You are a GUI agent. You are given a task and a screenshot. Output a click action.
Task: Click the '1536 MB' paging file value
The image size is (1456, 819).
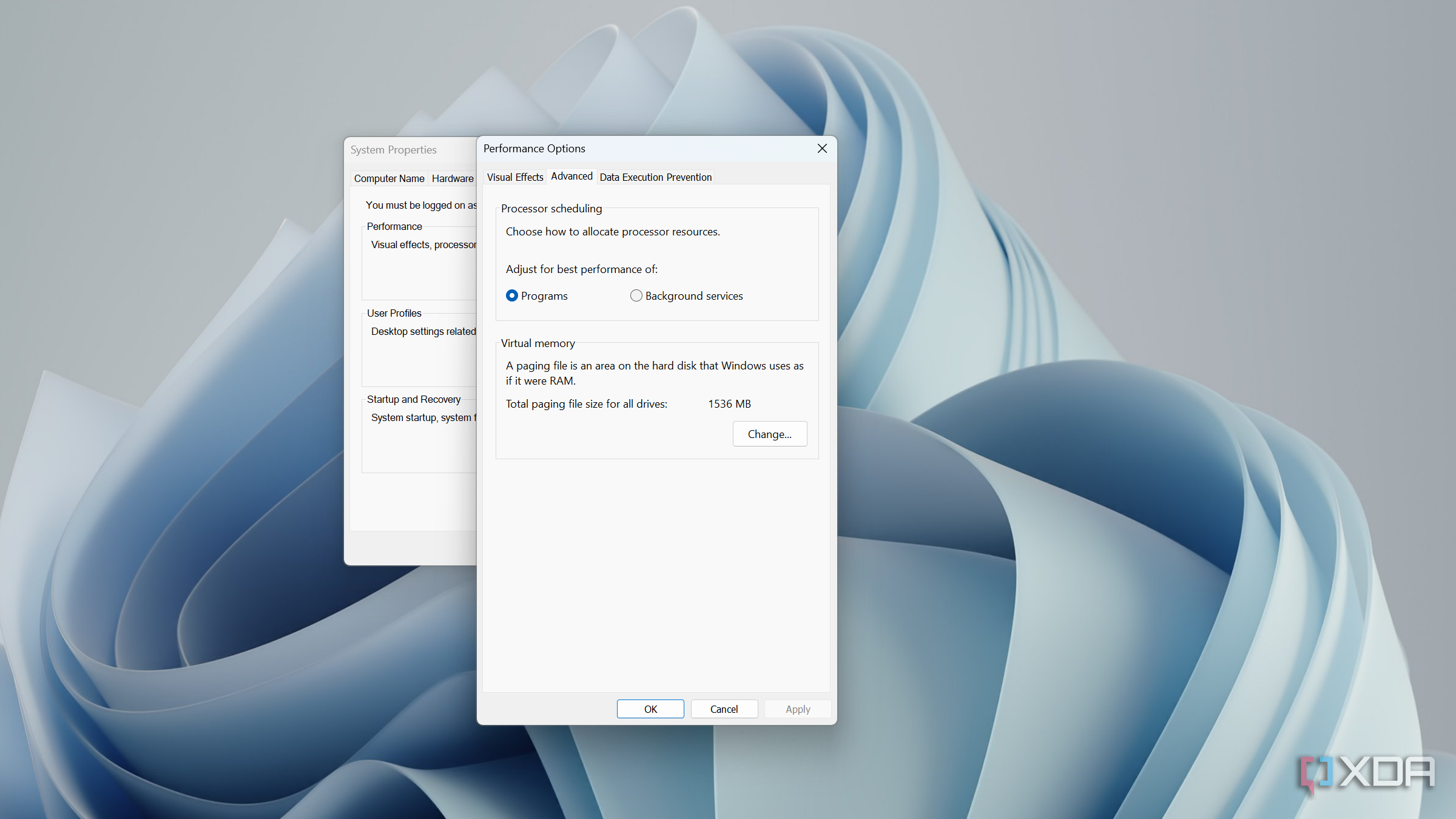(x=729, y=404)
